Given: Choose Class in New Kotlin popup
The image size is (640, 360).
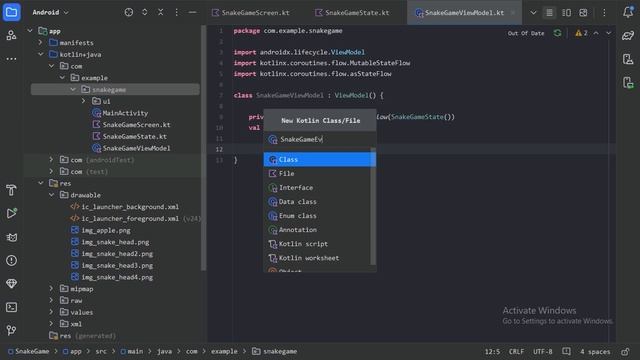Looking at the screenshot, I should [319, 159].
